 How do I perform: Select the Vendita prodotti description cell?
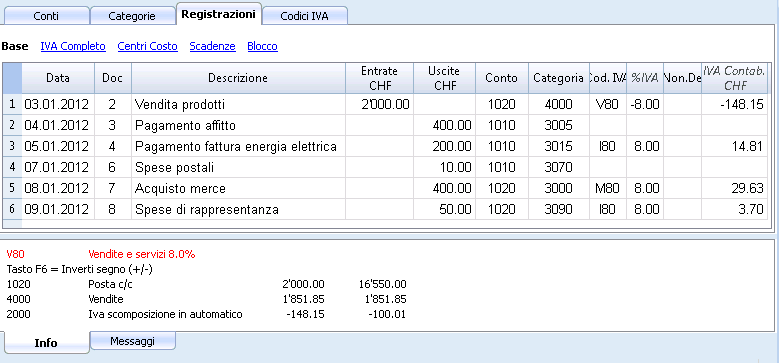pos(238,104)
